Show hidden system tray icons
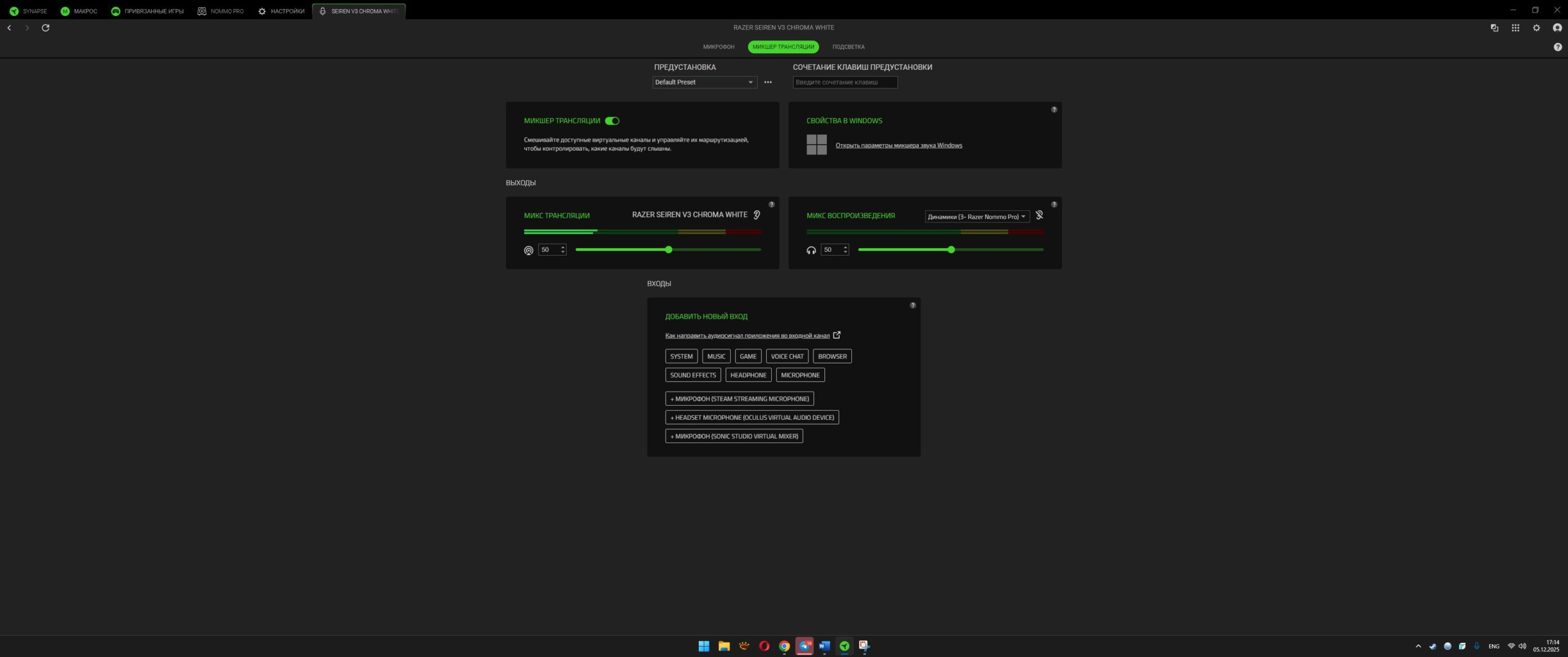 (x=1418, y=647)
